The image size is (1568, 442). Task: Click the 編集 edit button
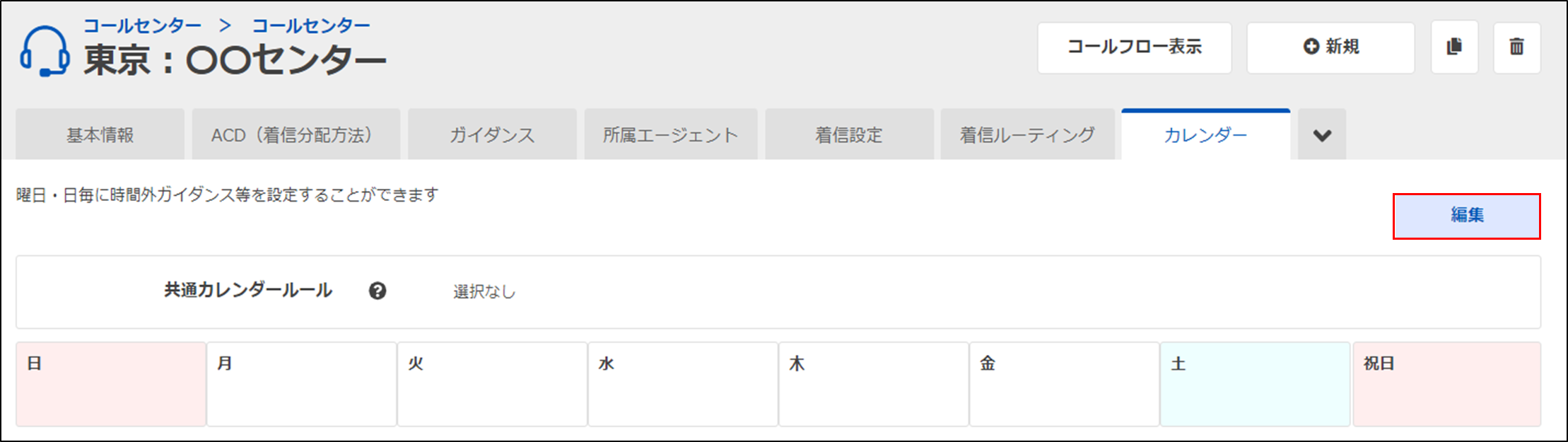click(1466, 216)
